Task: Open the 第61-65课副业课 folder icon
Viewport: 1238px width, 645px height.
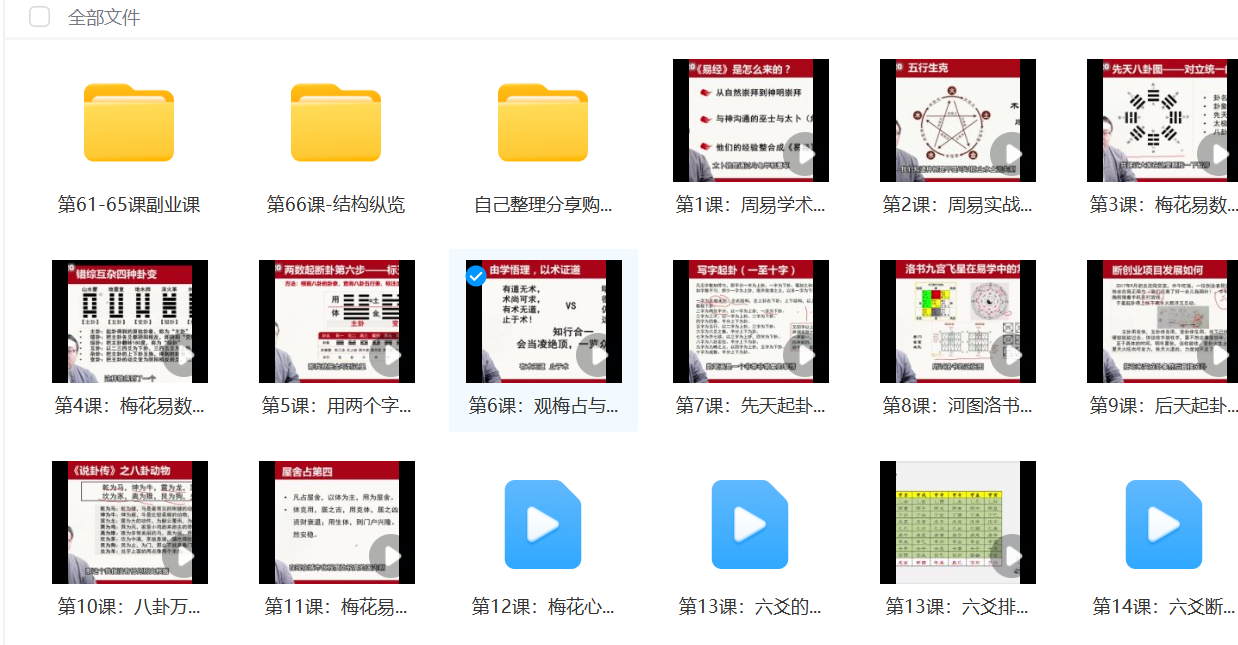Action: (x=129, y=122)
